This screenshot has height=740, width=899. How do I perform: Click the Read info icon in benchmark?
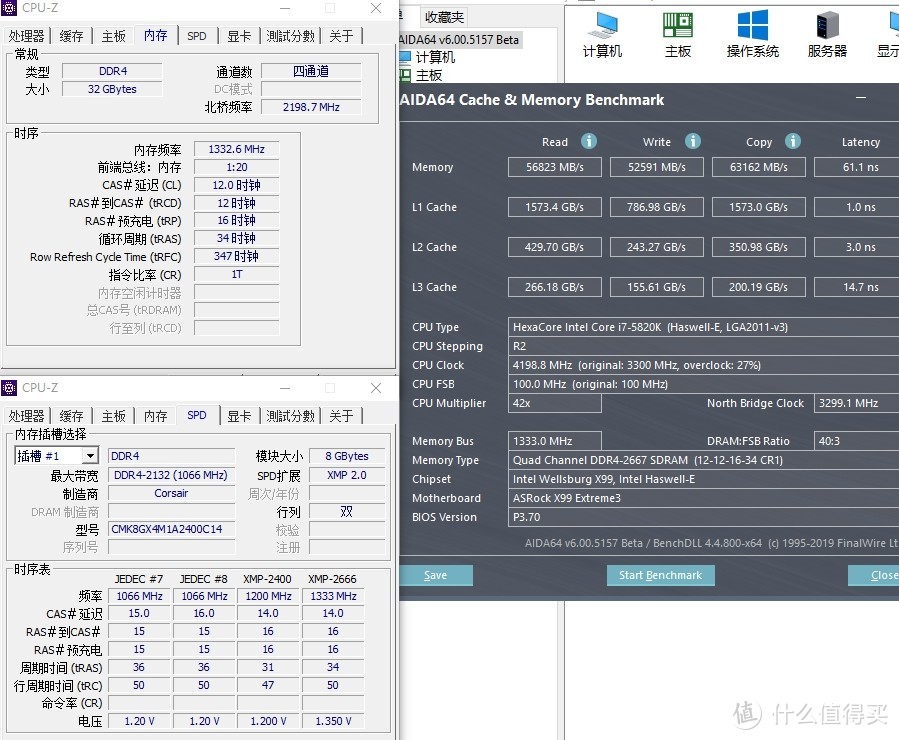pos(589,141)
